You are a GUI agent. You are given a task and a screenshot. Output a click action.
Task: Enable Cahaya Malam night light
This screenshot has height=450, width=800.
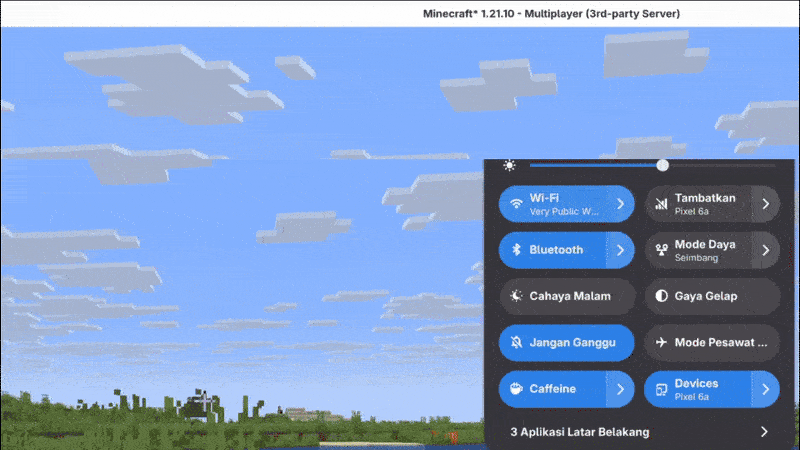(567, 296)
